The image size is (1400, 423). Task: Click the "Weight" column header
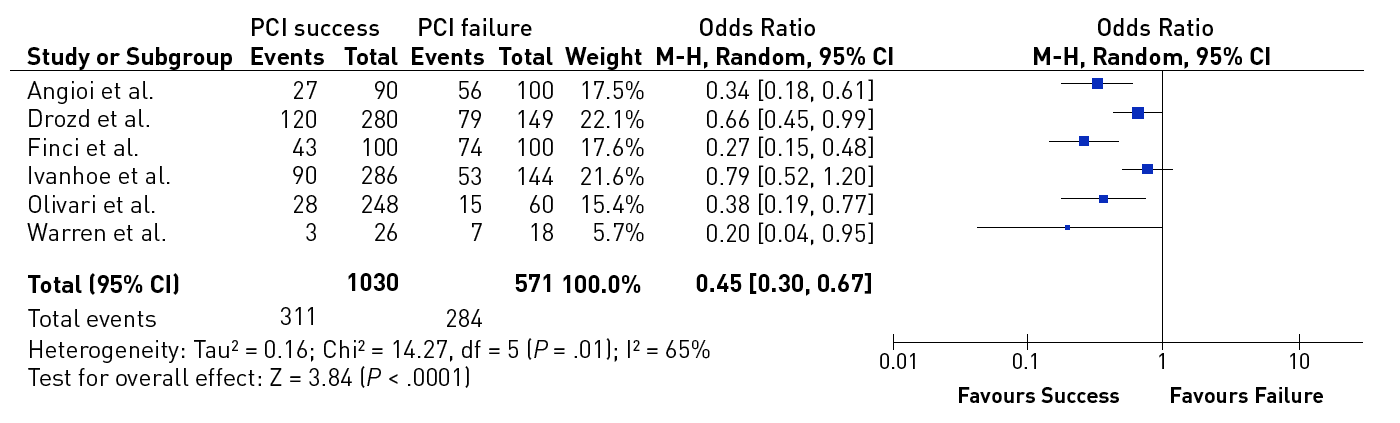[604, 57]
